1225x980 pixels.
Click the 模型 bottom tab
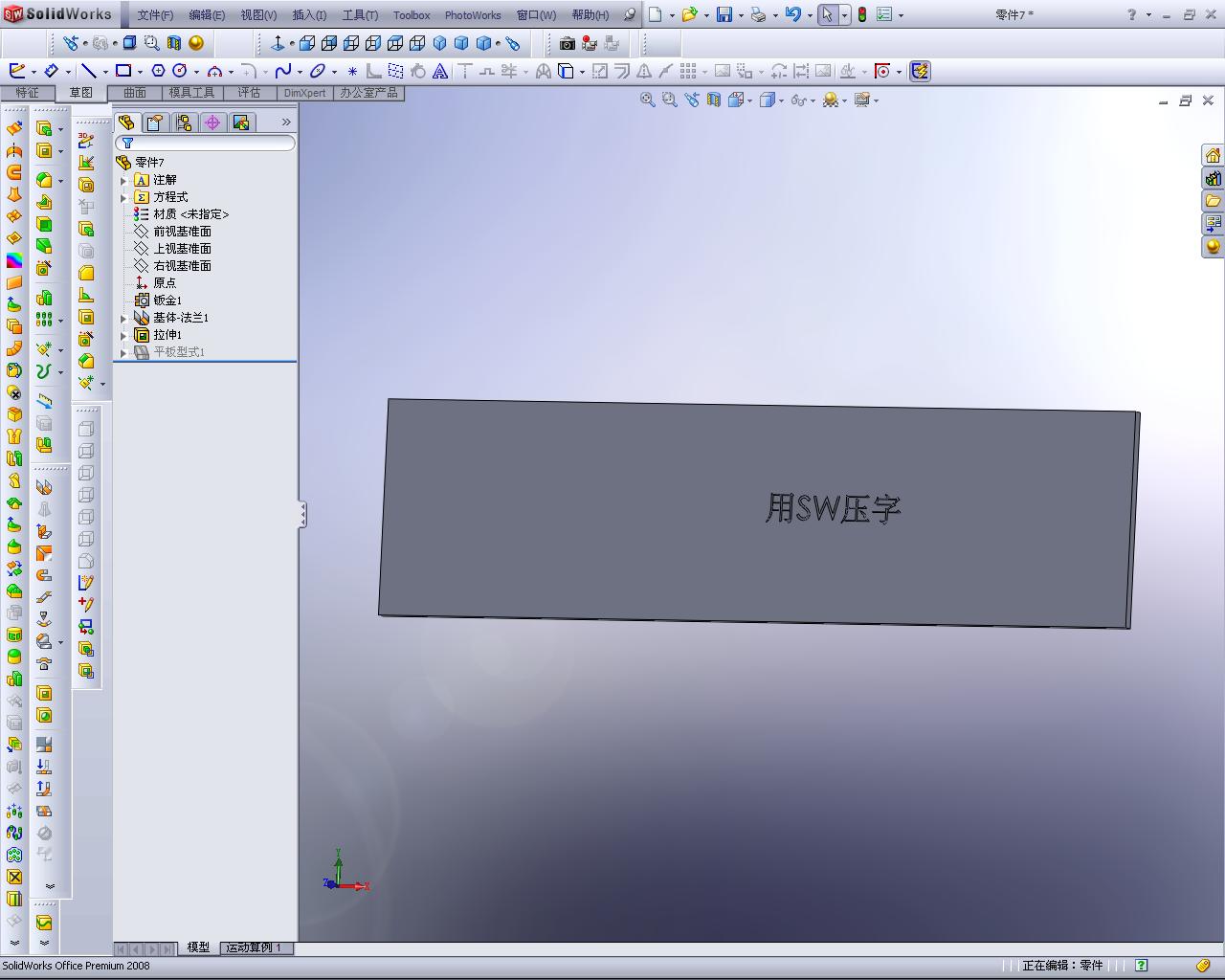[x=198, y=947]
